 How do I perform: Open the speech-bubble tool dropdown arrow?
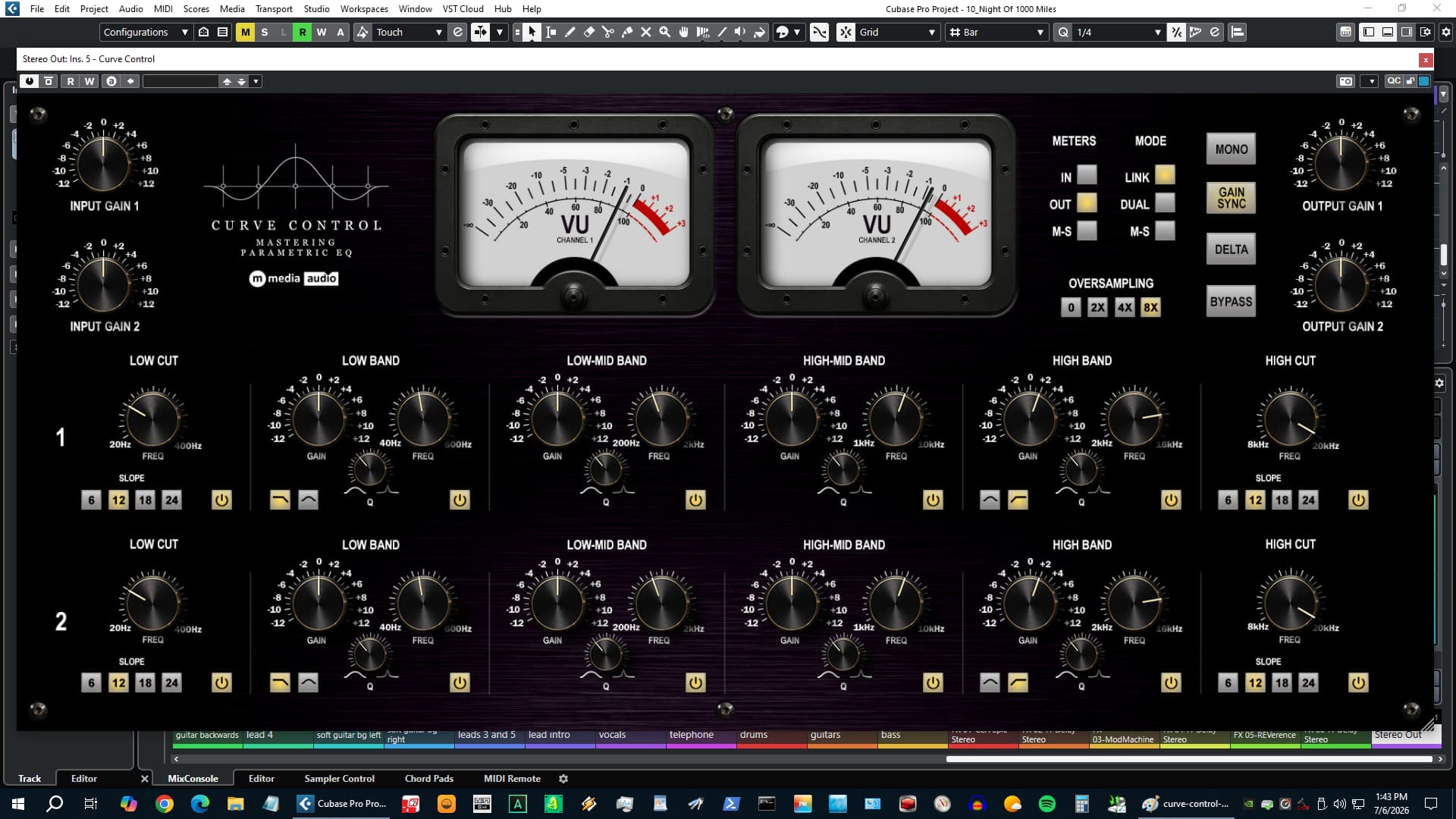click(x=796, y=32)
